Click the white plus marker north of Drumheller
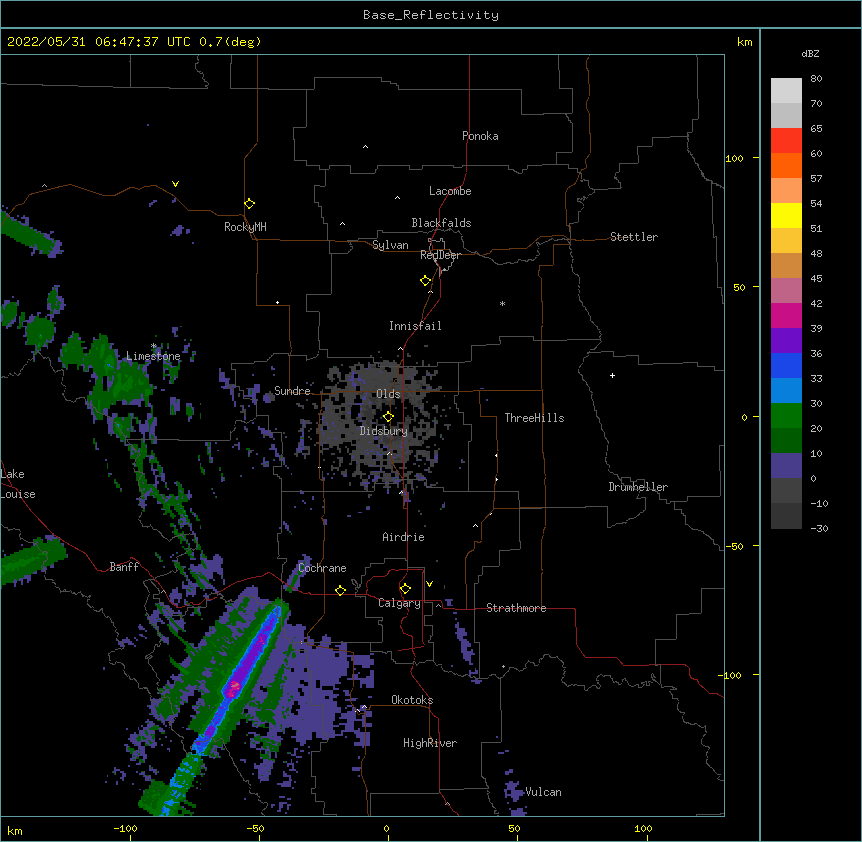This screenshot has width=862, height=842. click(612, 375)
